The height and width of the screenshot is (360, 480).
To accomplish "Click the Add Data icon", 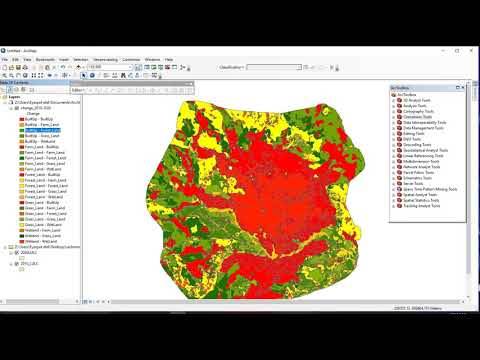I will 78,67.
